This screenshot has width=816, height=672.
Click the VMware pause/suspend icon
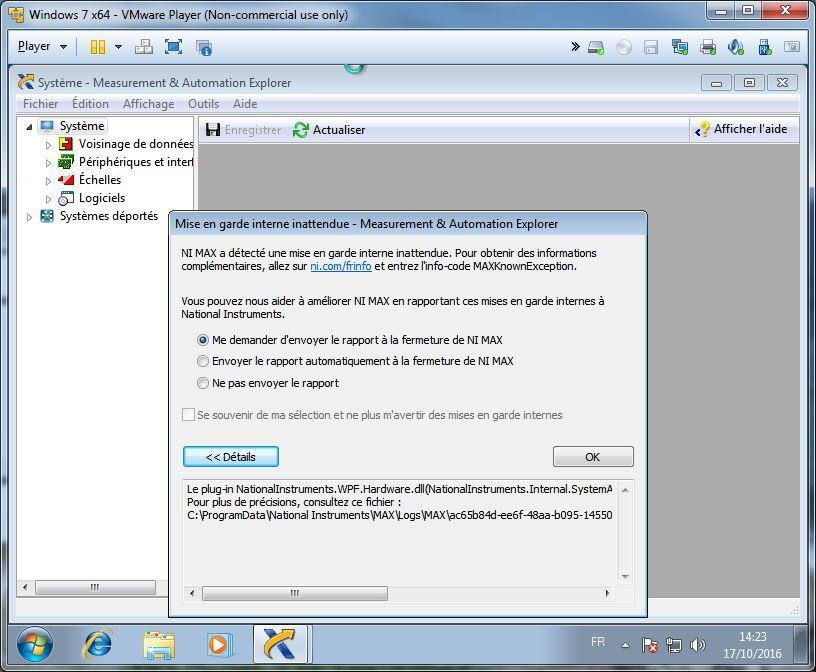pos(97,47)
